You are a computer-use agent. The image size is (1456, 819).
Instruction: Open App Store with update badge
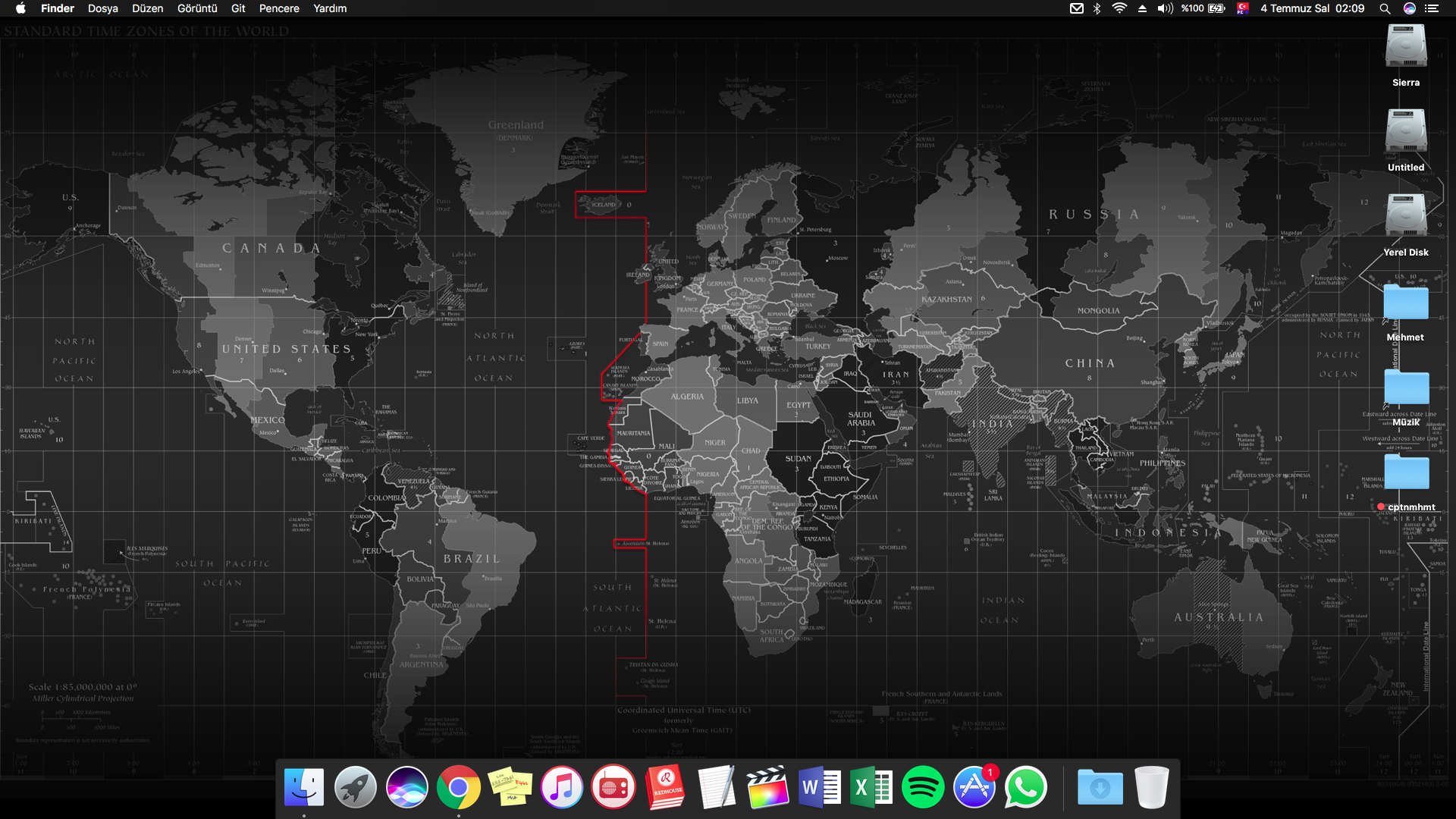(x=974, y=787)
